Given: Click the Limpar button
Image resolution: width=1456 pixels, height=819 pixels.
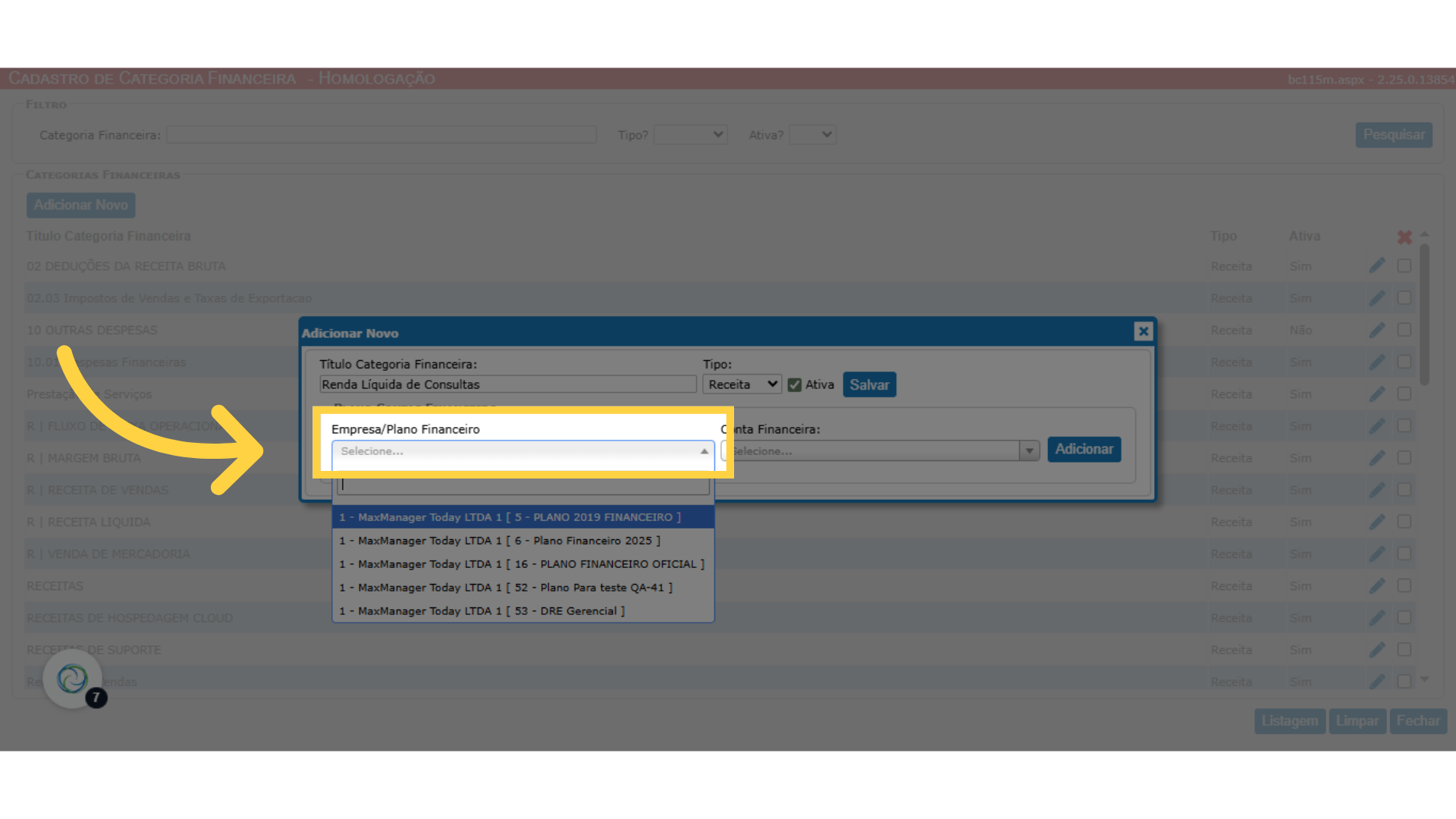Looking at the screenshot, I should tap(1357, 721).
